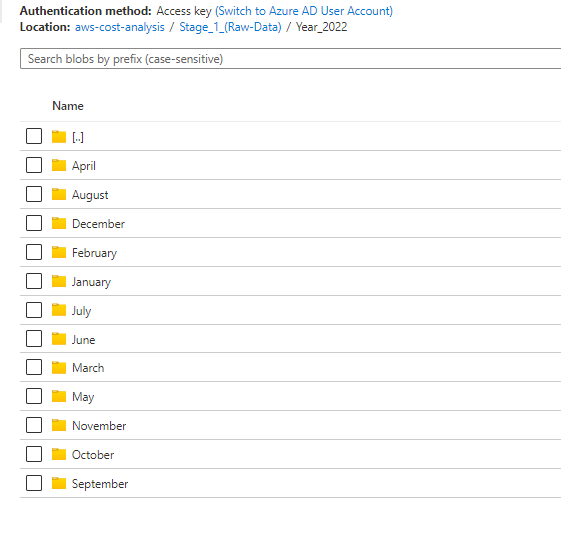Open the August folder icon
561x556 pixels.
59,194
